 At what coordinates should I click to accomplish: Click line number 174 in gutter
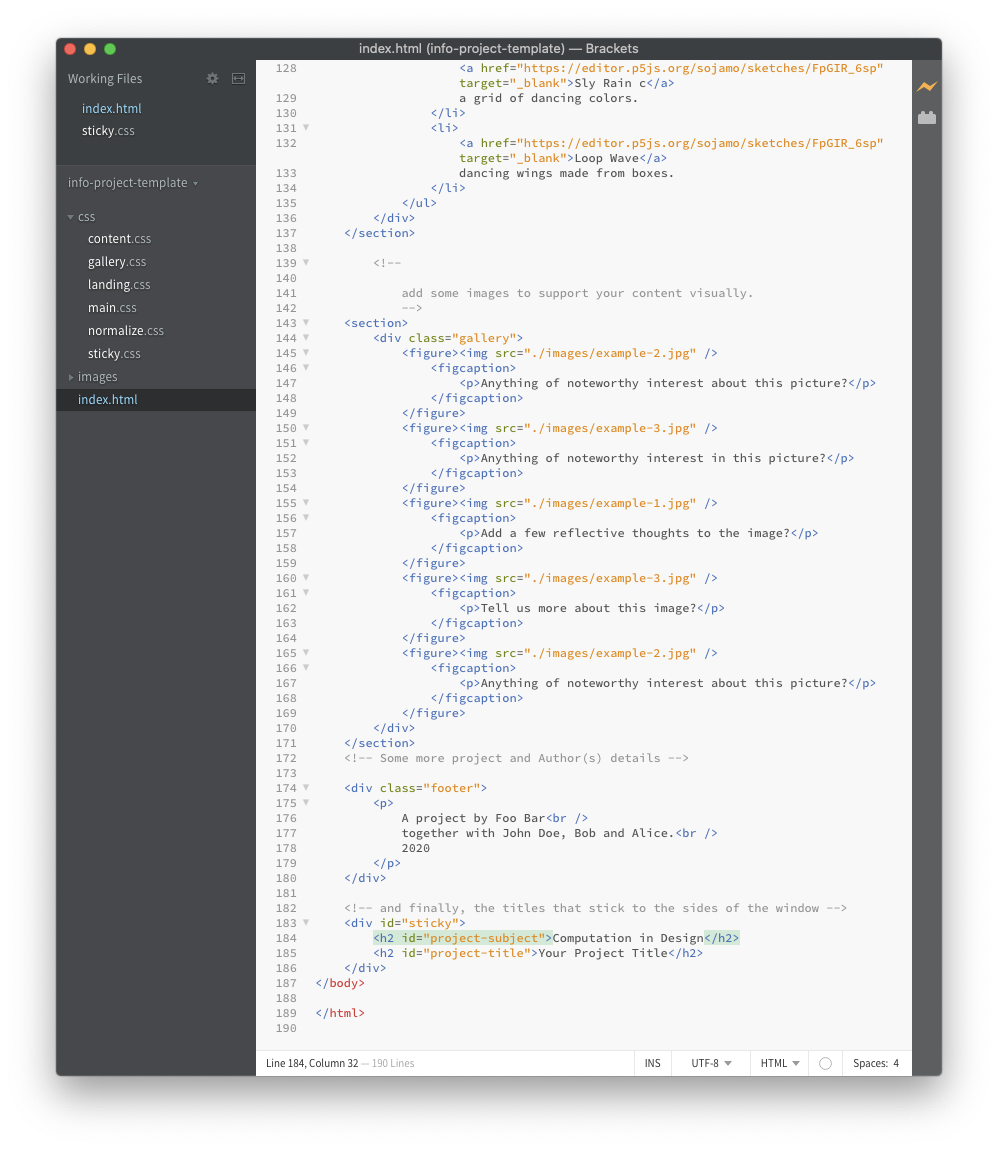click(286, 788)
